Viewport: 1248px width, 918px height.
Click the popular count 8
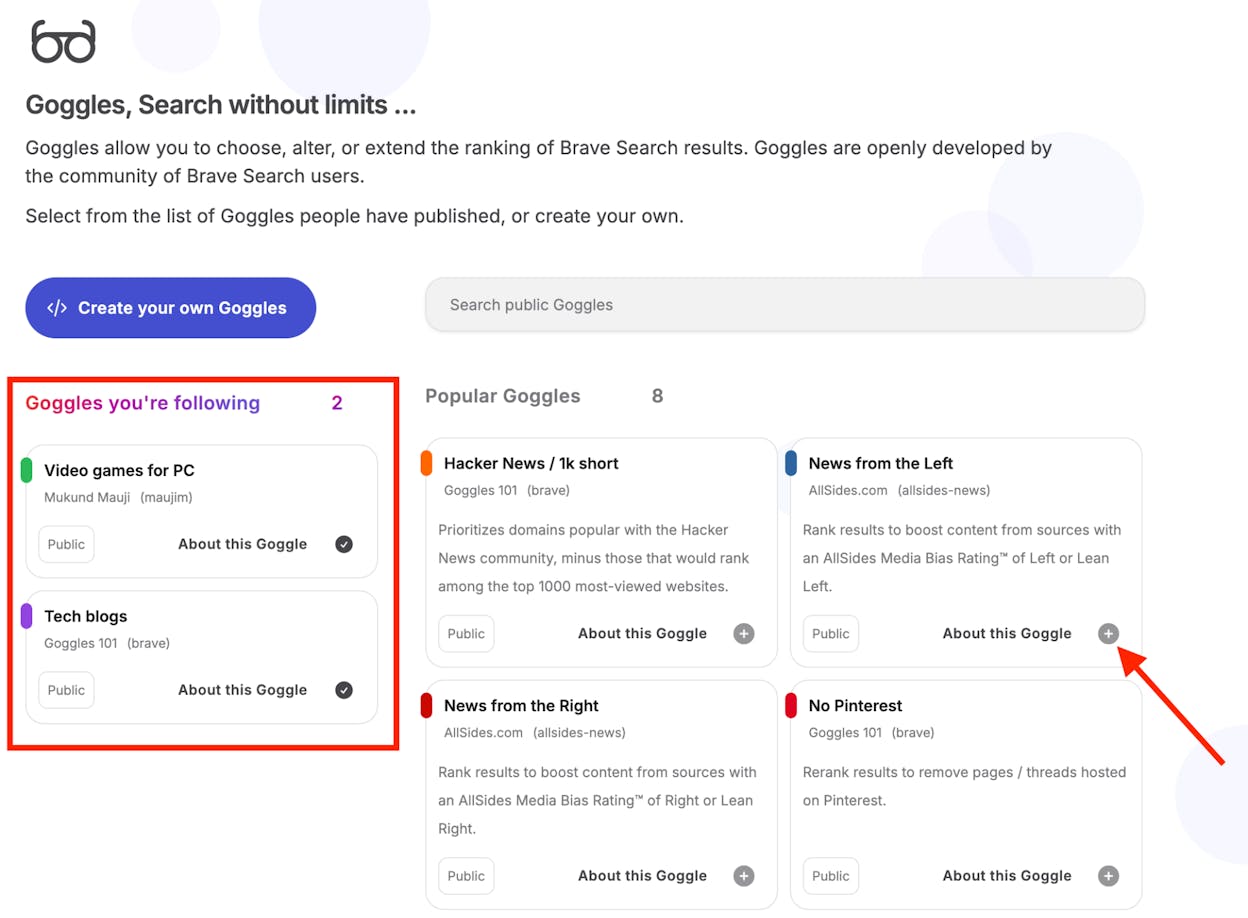coord(657,396)
